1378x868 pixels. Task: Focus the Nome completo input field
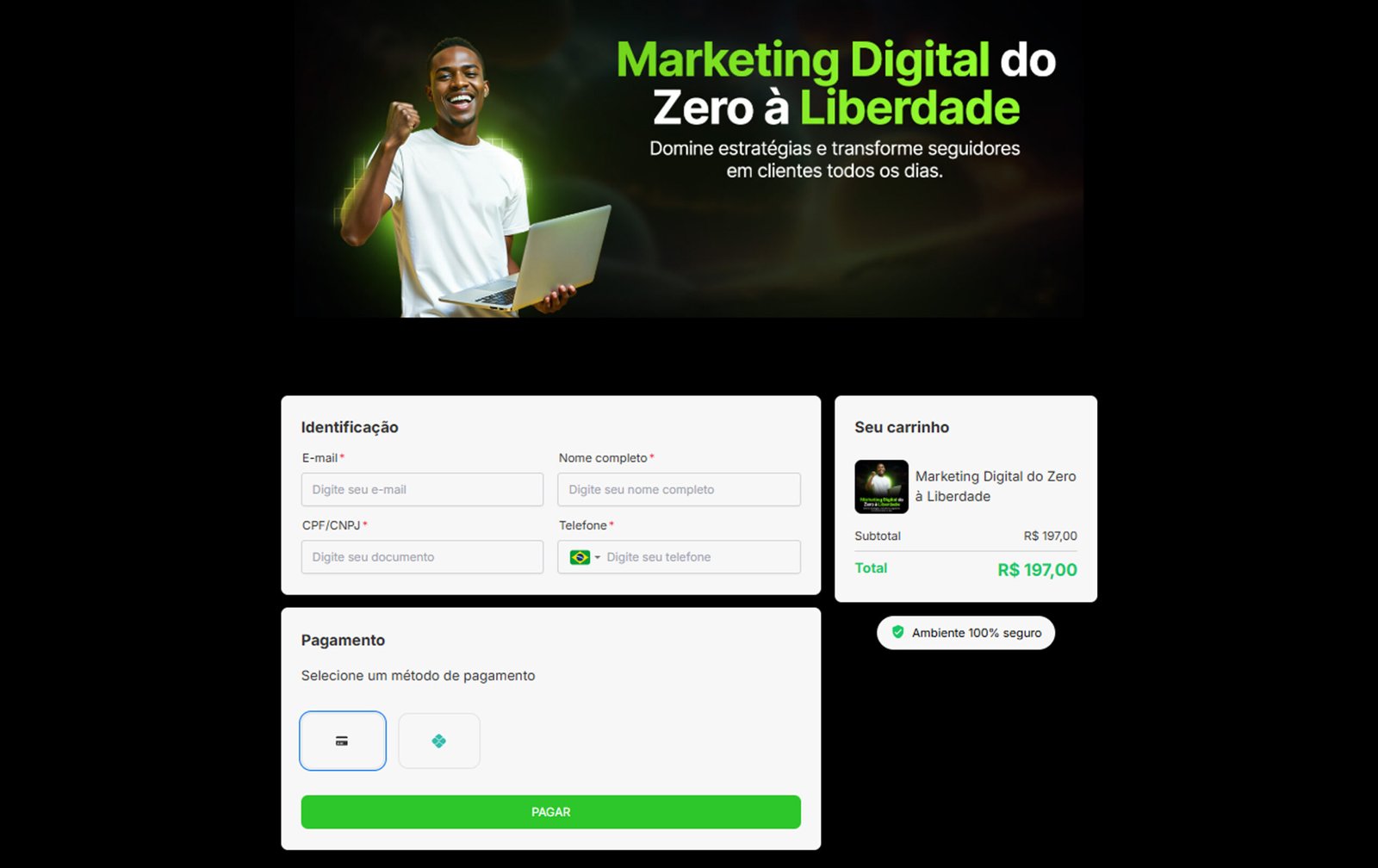click(x=679, y=489)
